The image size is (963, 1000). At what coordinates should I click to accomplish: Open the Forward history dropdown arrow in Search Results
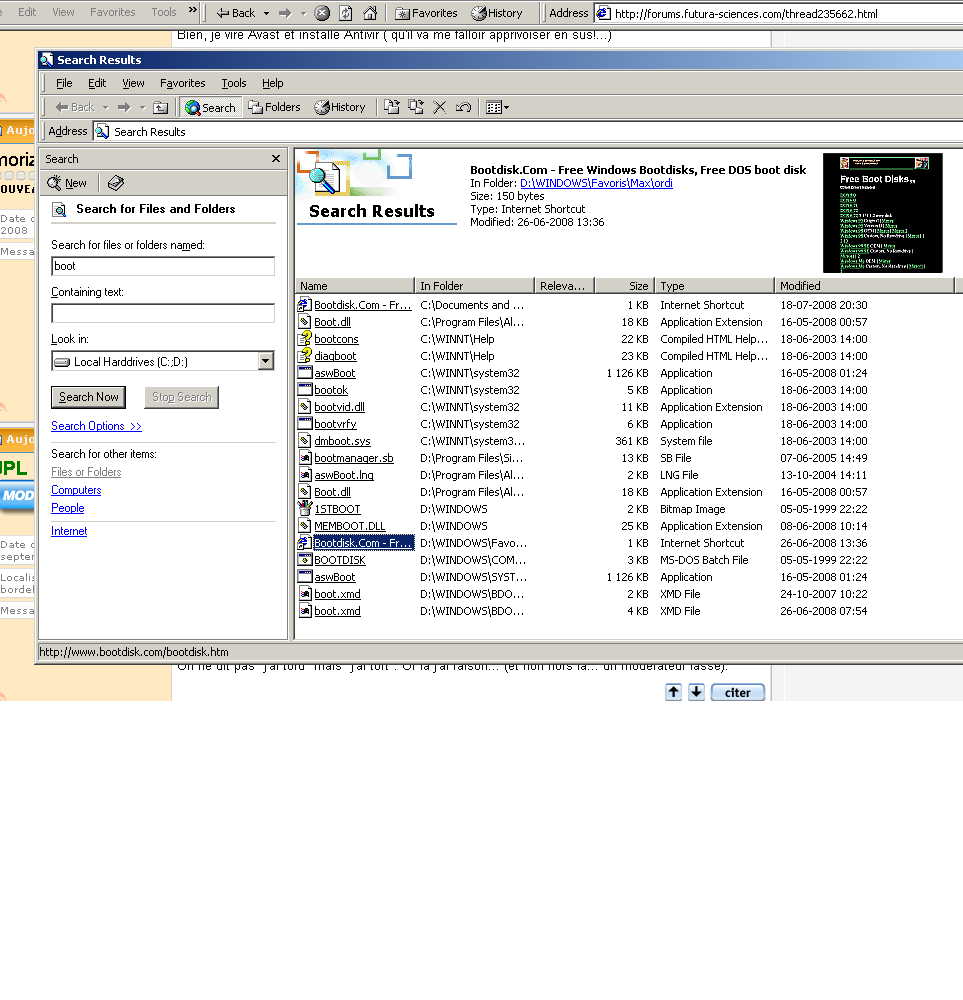[x=142, y=108]
